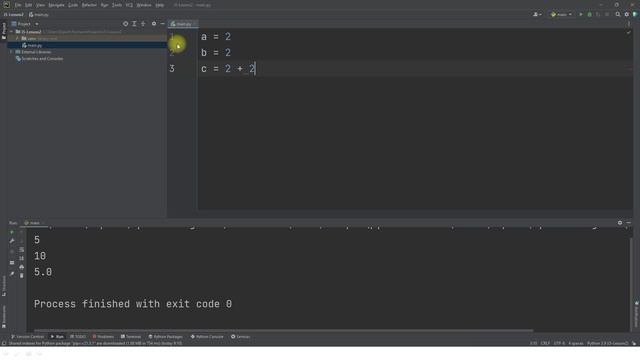Open the Terminal tool window
Viewport: 640px width, 360px height.
pos(131,337)
